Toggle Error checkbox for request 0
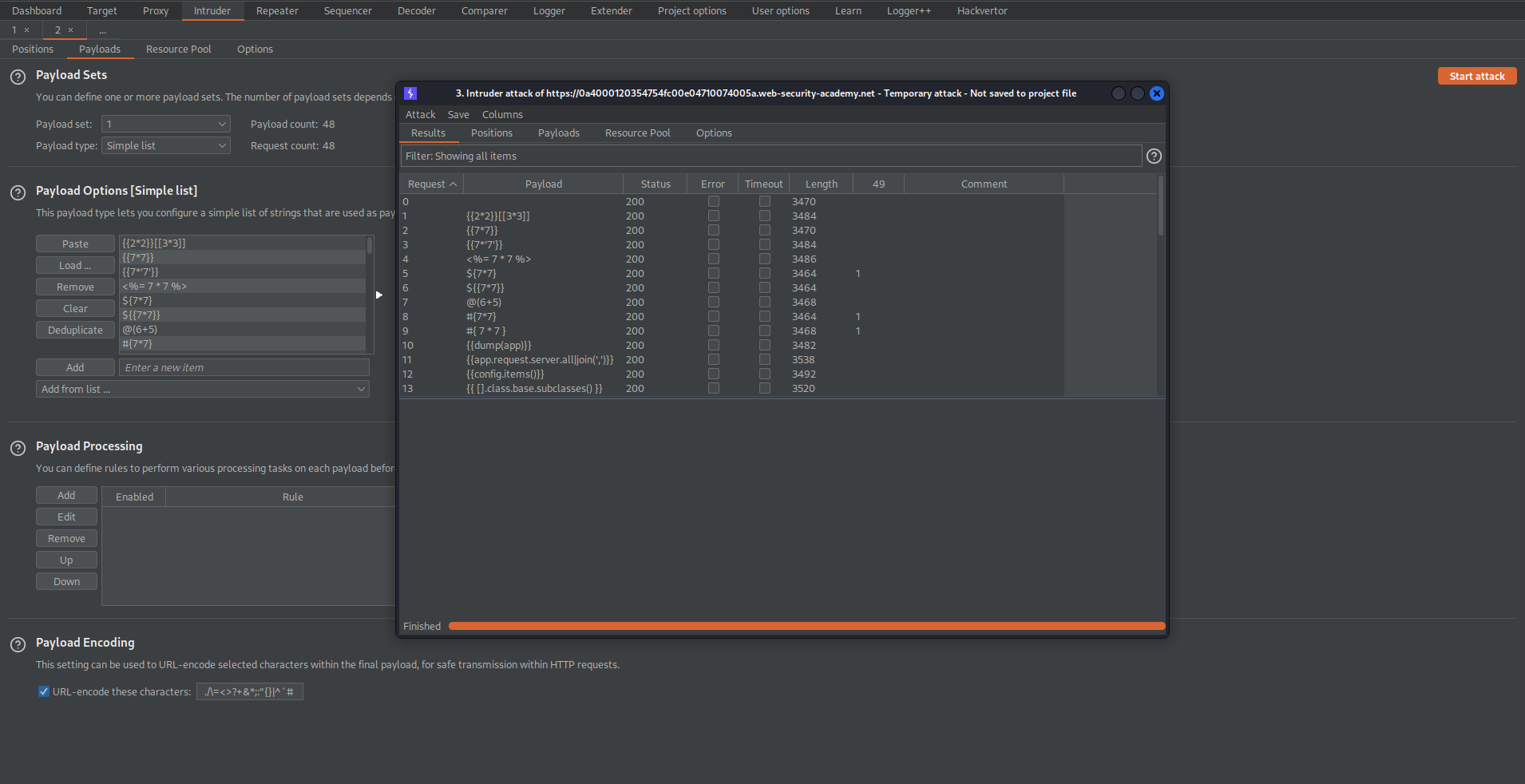This screenshot has width=1525, height=784. [714, 201]
